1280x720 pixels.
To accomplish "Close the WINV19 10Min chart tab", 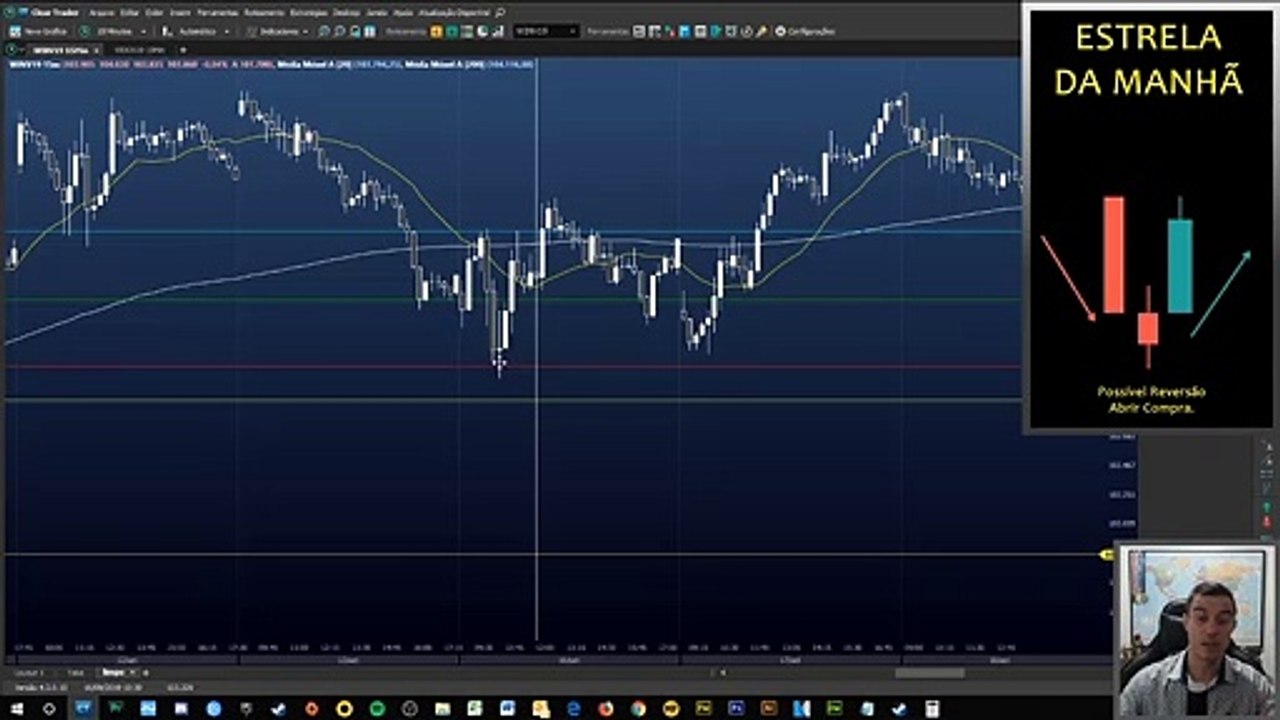I will coord(95,49).
